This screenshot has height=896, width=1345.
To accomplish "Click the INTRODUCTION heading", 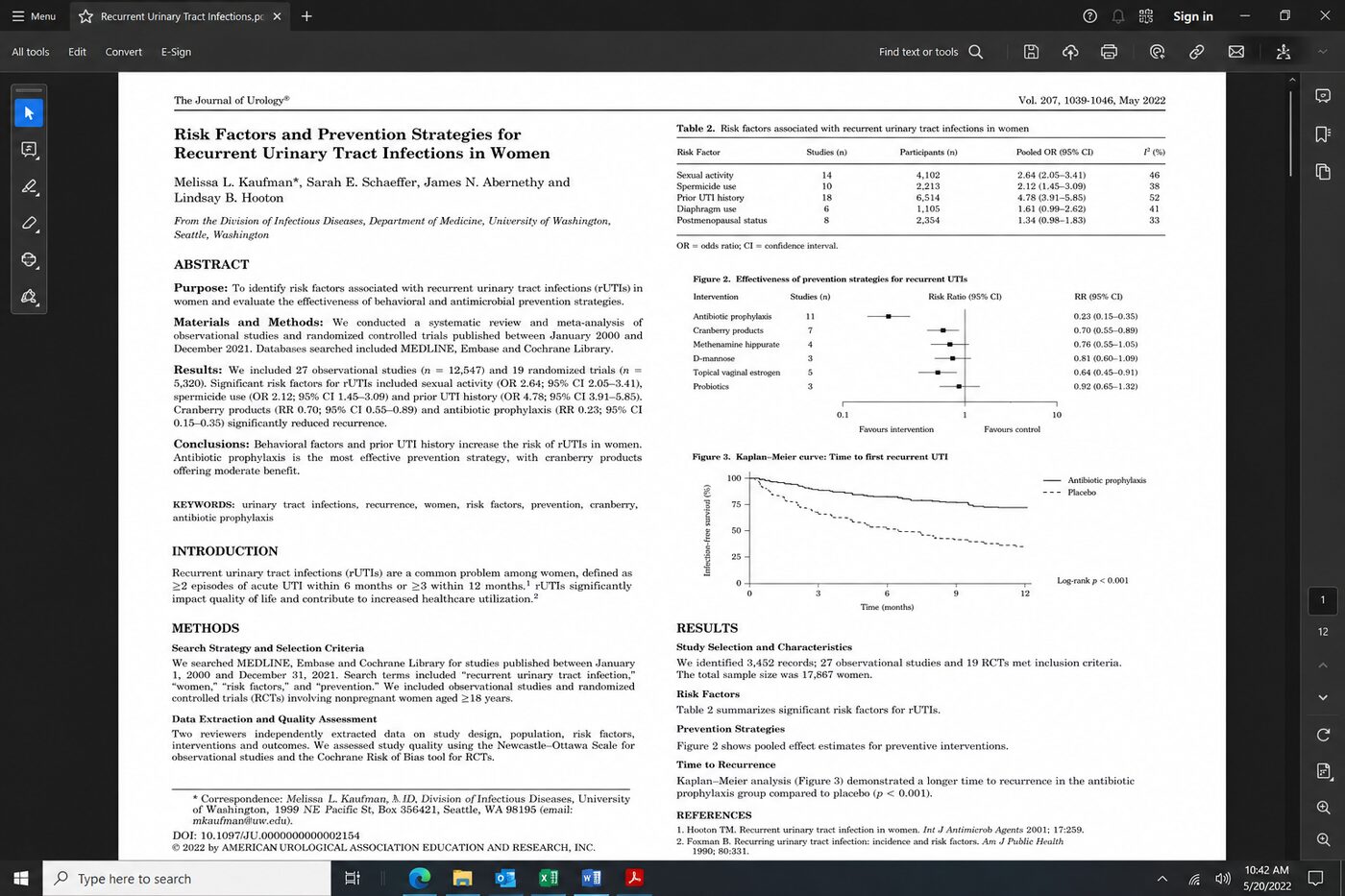I will pyautogui.click(x=225, y=551).
